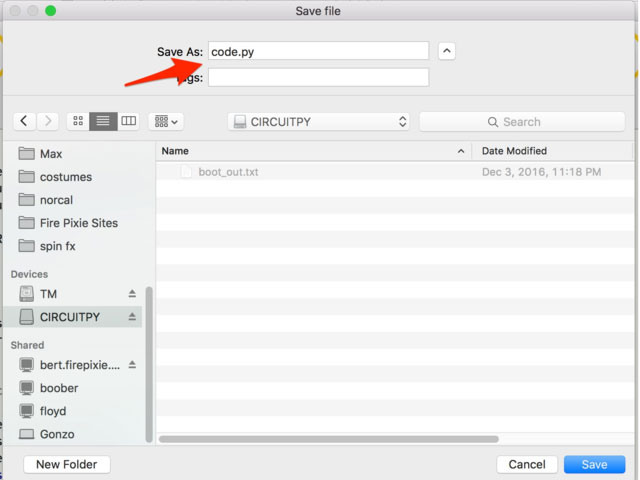Screen dimensions: 640x480
Task: Sort files by Name column
Action: click(x=310, y=151)
